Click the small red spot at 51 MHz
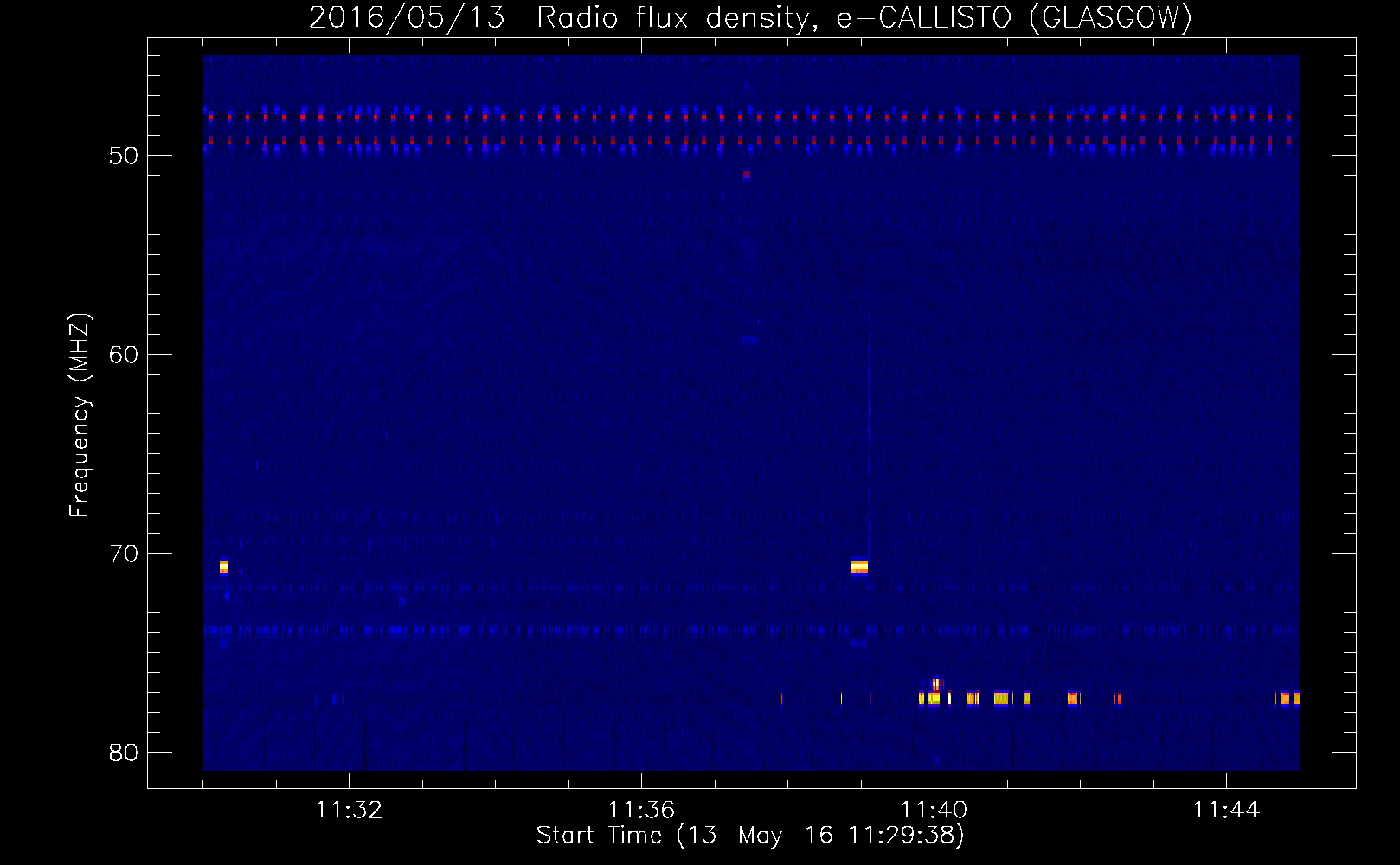The image size is (1400, 865). click(x=747, y=175)
